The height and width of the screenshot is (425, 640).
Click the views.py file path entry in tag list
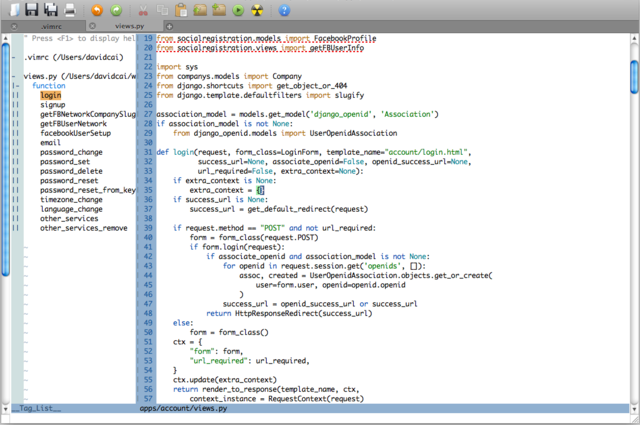(x=80, y=76)
